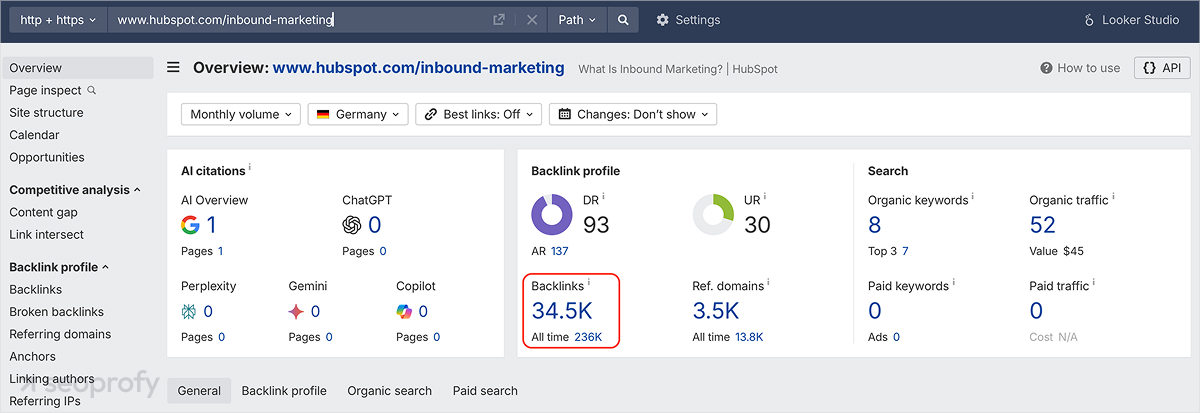The width and height of the screenshot is (1200, 413).
Task: Open How to use help
Action: coord(1080,68)
